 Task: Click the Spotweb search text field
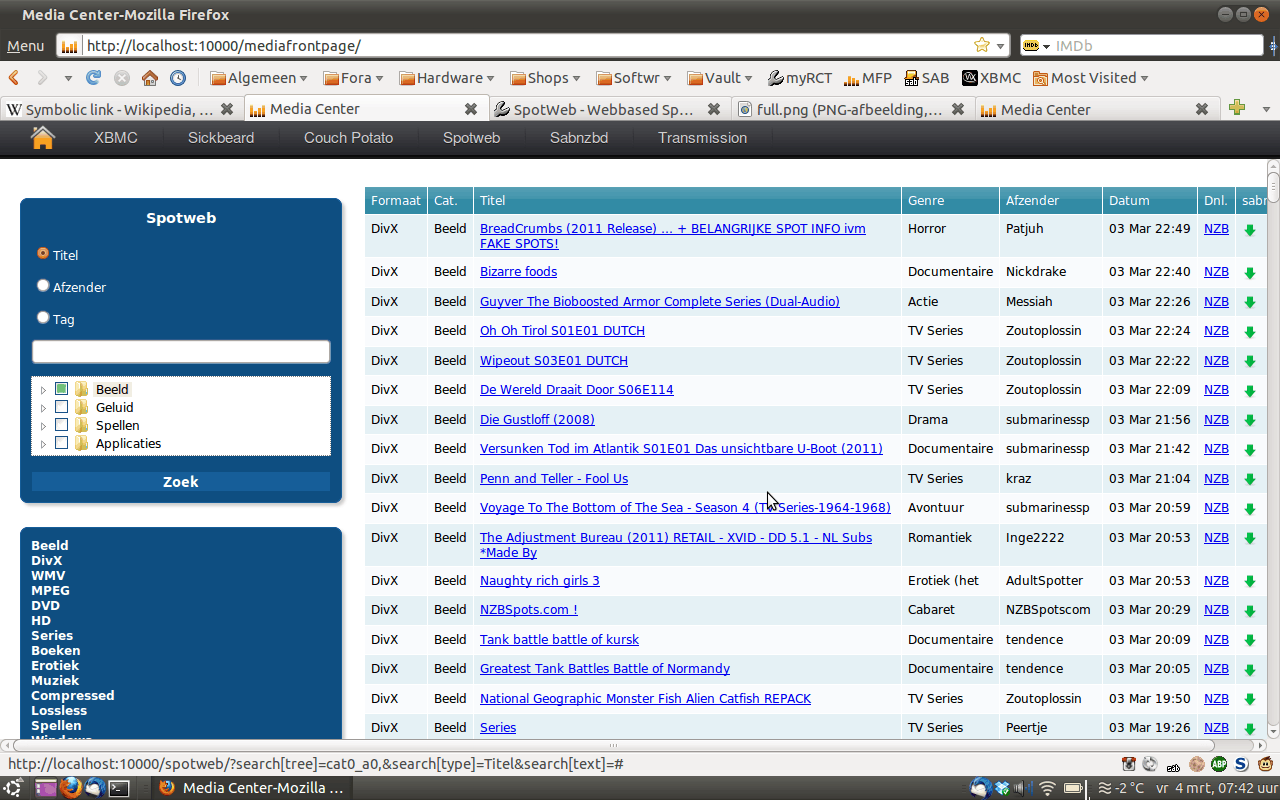(x=181, y=352)
